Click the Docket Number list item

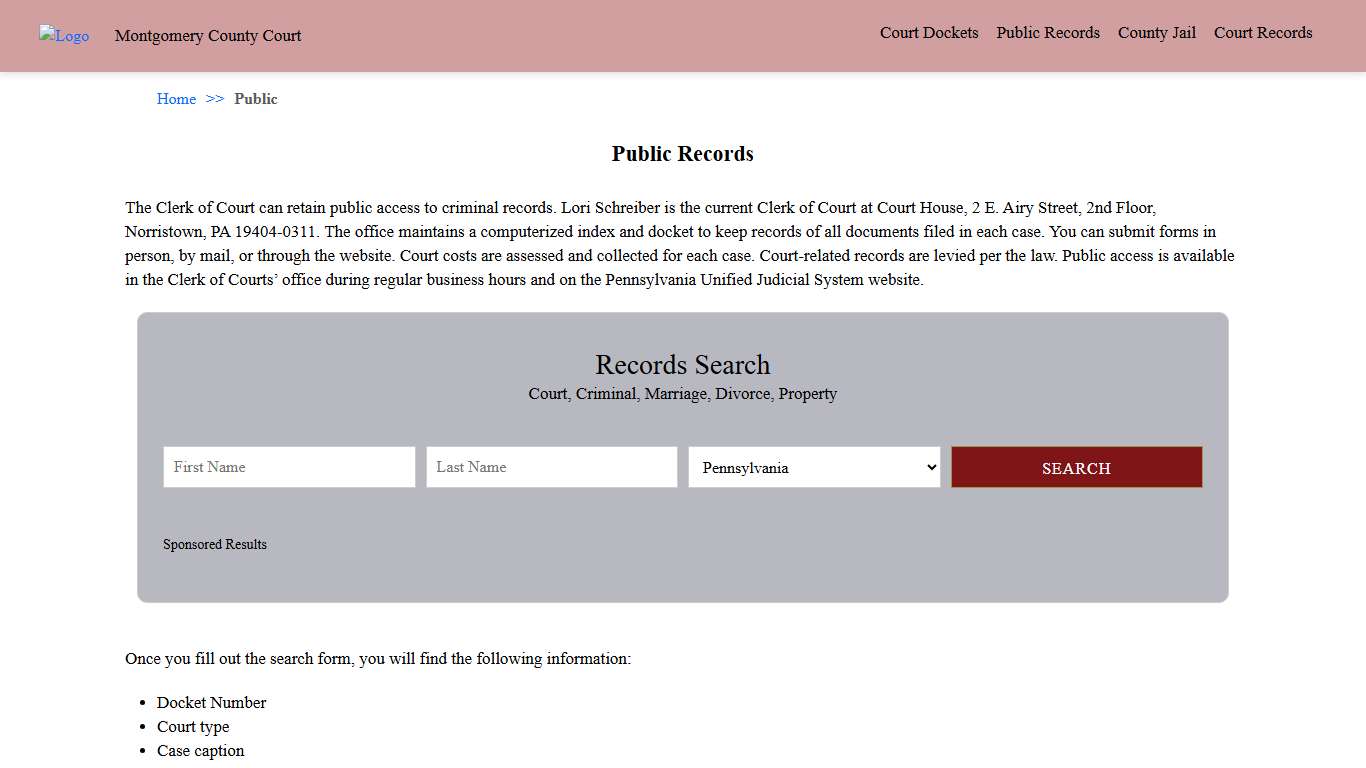click(211, 702)
